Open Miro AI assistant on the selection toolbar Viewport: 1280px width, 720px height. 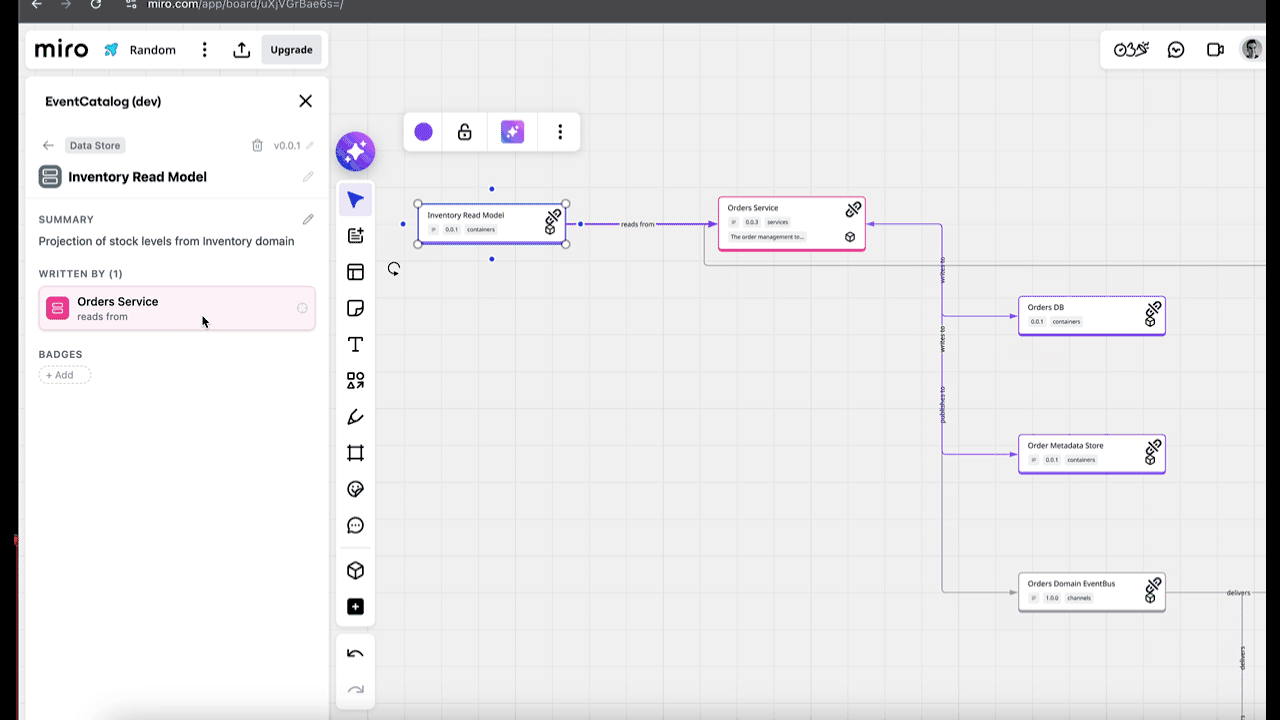tap(512, 131)
